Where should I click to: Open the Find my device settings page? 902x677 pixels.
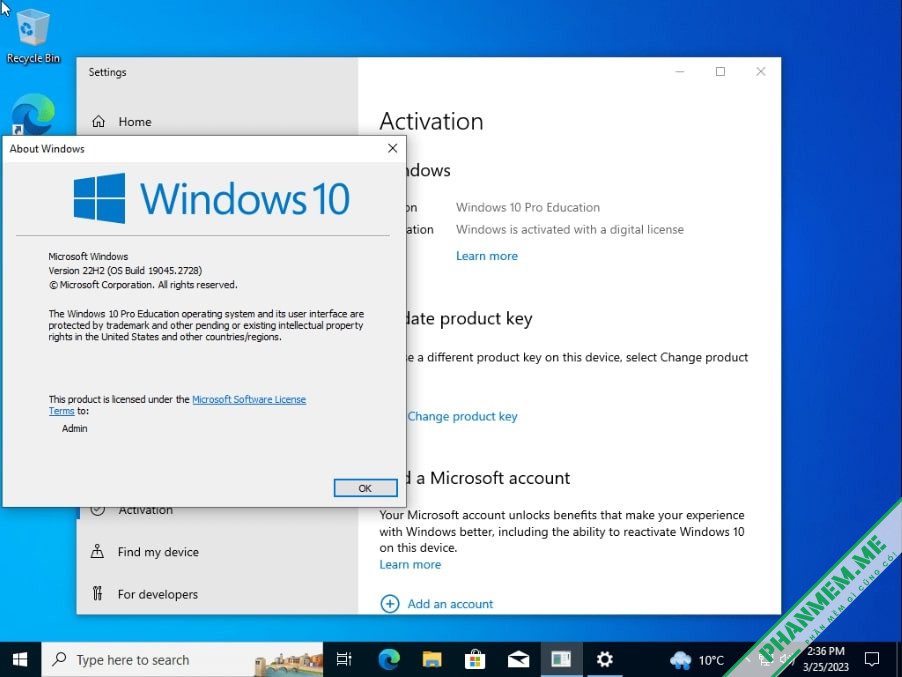(158, 552)
